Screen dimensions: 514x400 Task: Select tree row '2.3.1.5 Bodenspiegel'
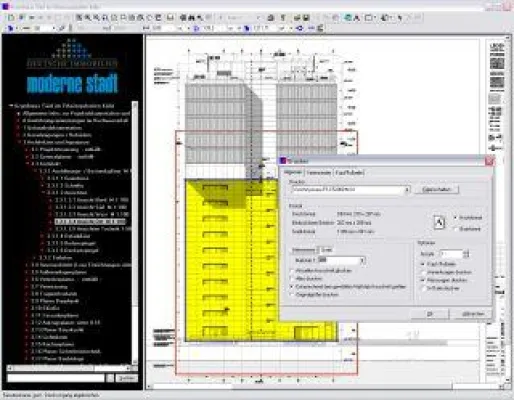(x=71, y=243)
